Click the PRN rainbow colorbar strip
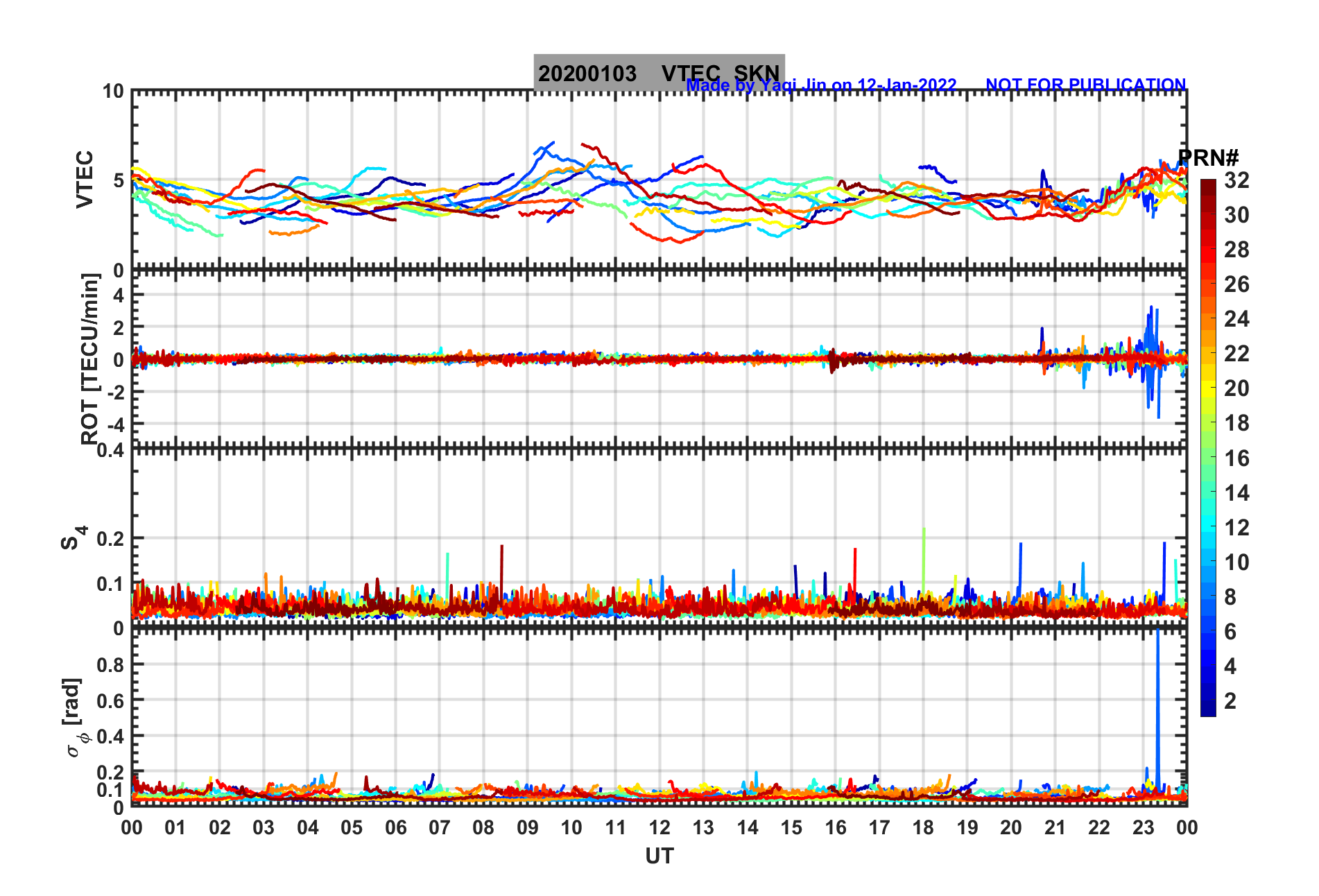 coord(1208,448)
